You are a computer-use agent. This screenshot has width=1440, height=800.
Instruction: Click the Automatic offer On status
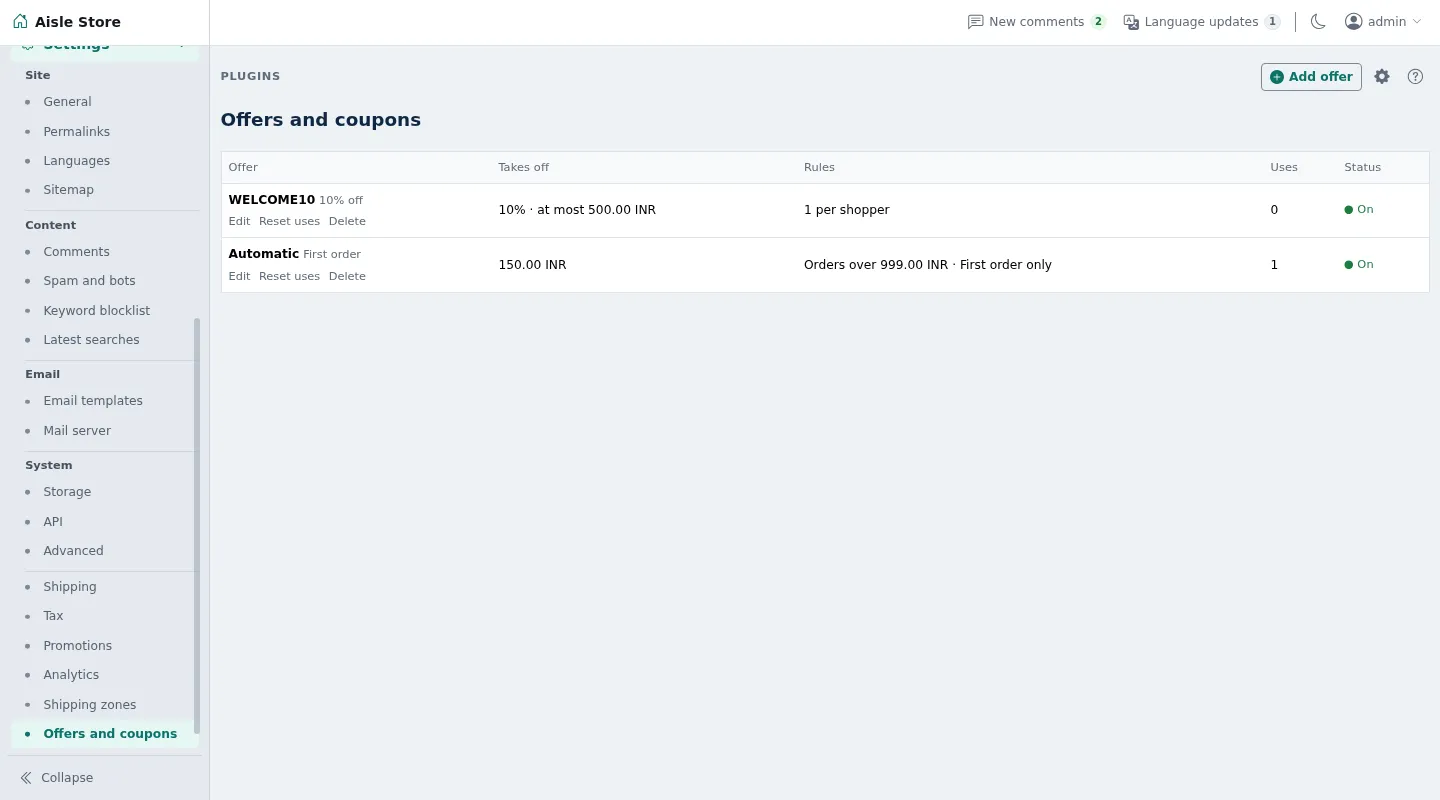(1359, 265)
